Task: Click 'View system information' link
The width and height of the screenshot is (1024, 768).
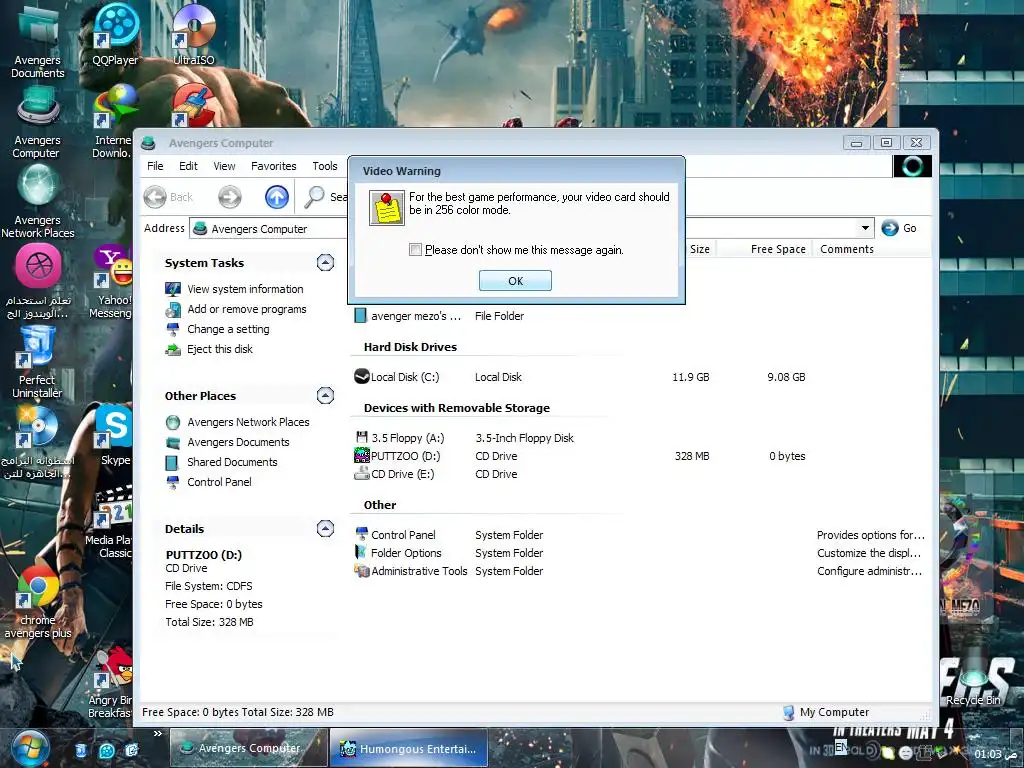Action: tap(245, 289)
